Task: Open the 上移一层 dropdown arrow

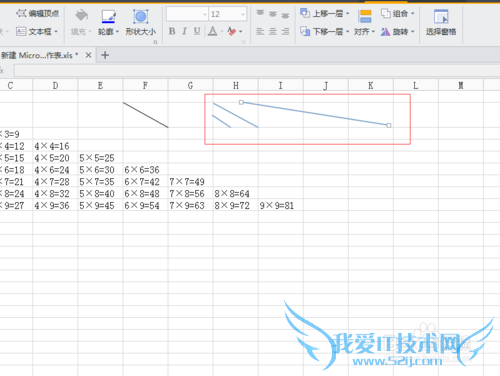Action: coord(347,14)
